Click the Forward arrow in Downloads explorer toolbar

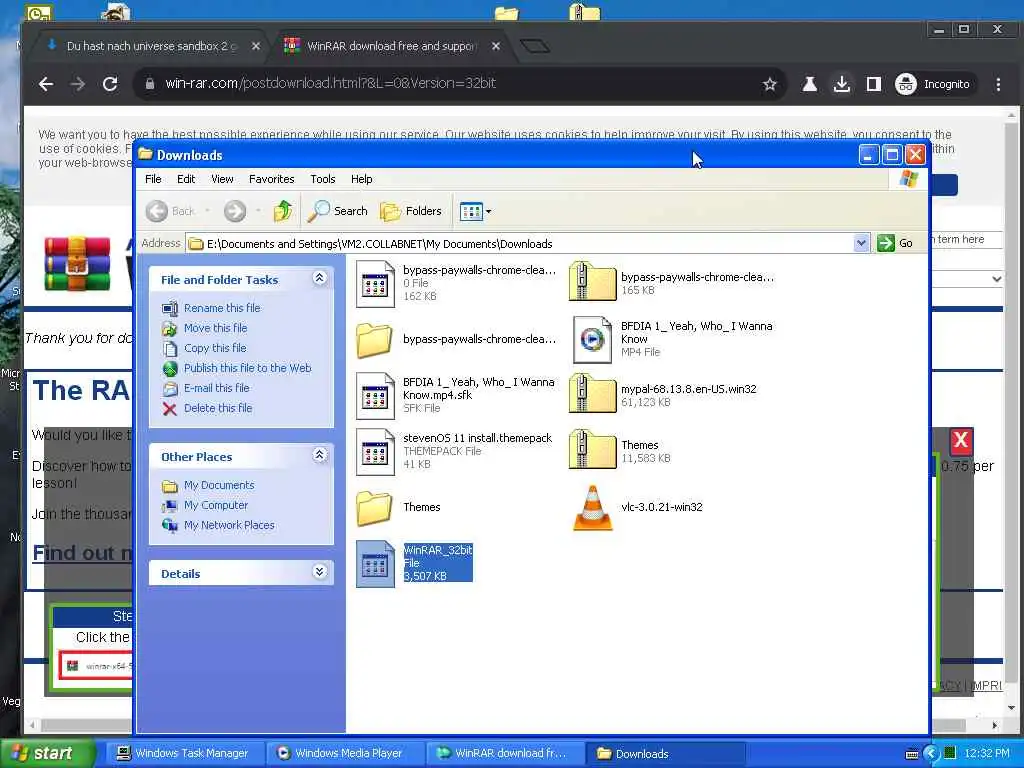point(235,211)
